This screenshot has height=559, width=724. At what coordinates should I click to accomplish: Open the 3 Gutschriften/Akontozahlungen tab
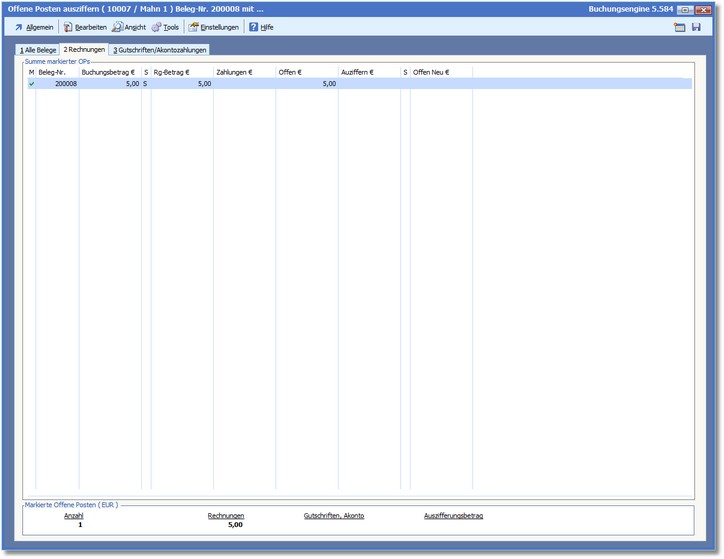tap(159, 49)
